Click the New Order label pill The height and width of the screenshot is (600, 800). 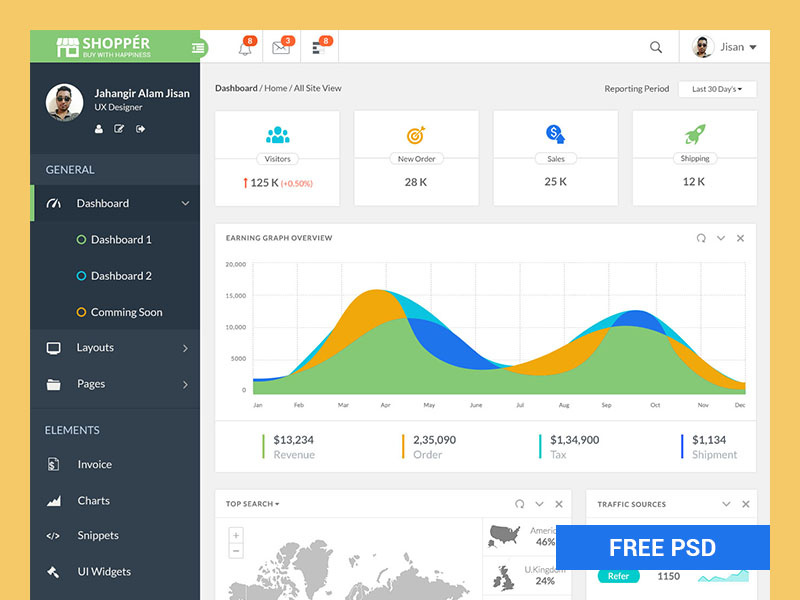click(416, 159)
